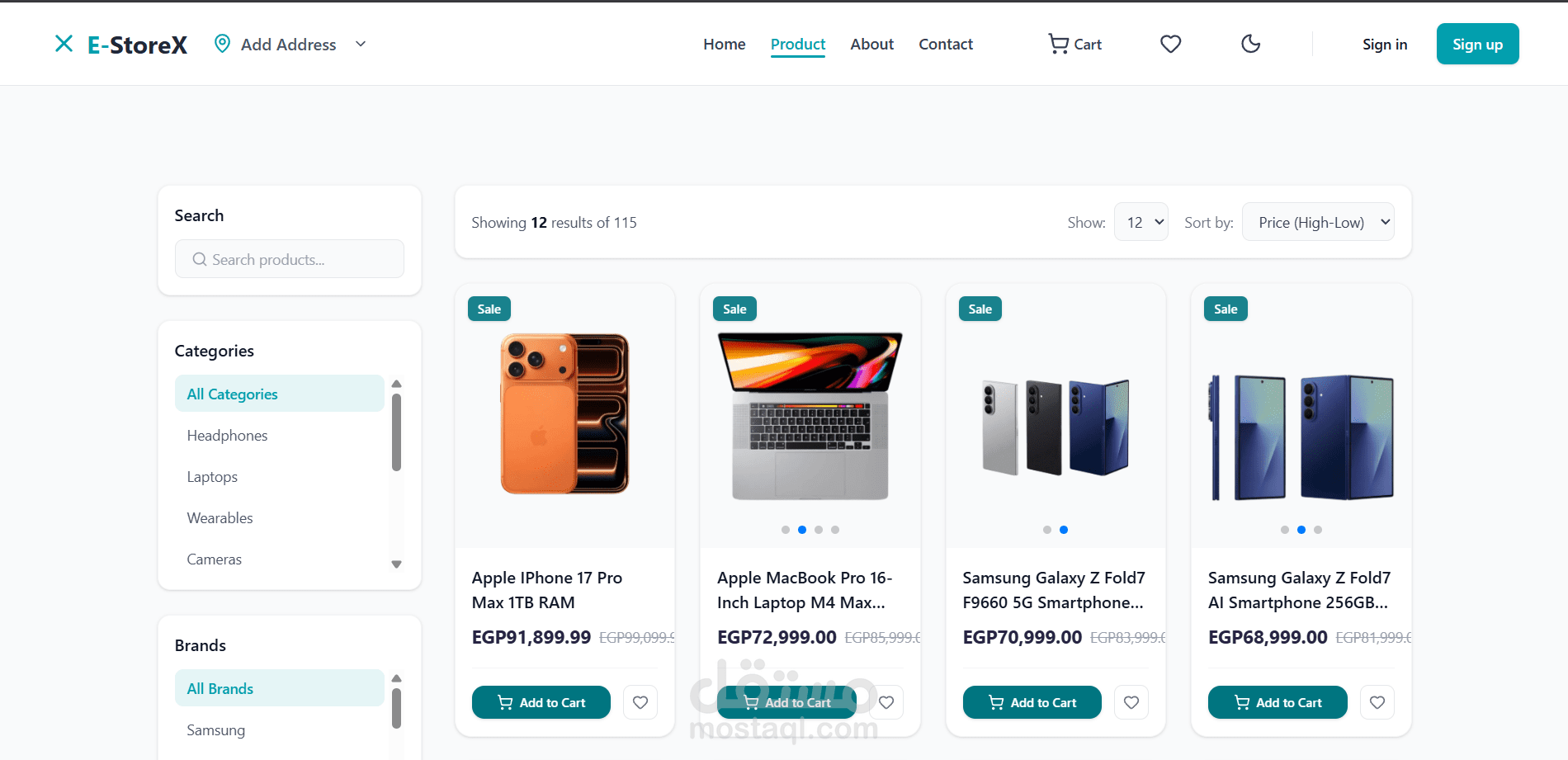Toggle dark mode with moon icon
Viewport: 1568px width, 760px height.
point(1250,44)
